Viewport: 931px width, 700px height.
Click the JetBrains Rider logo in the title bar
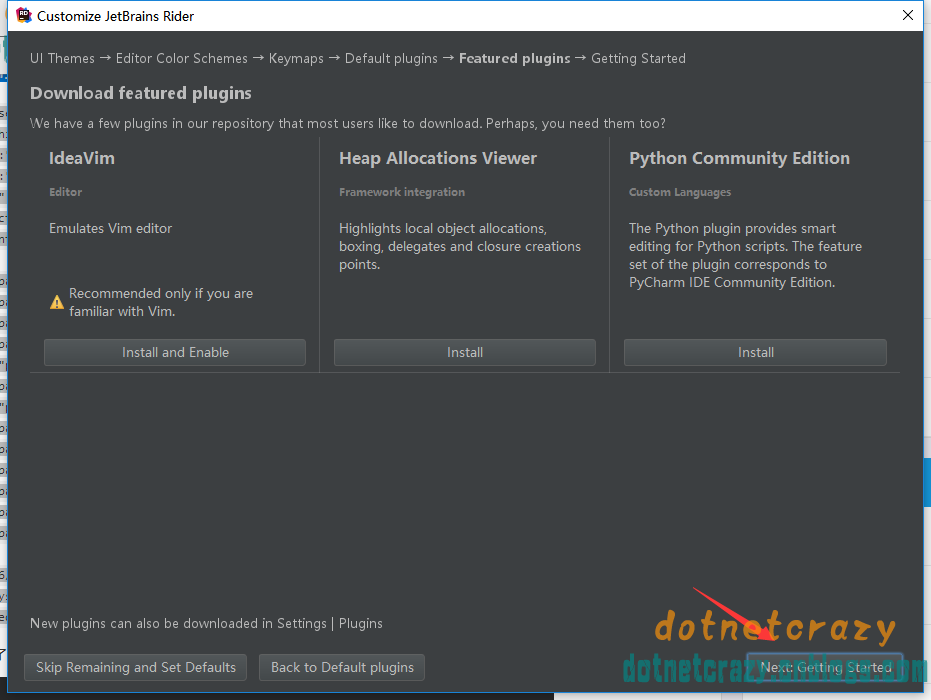[x=22, y=15]
